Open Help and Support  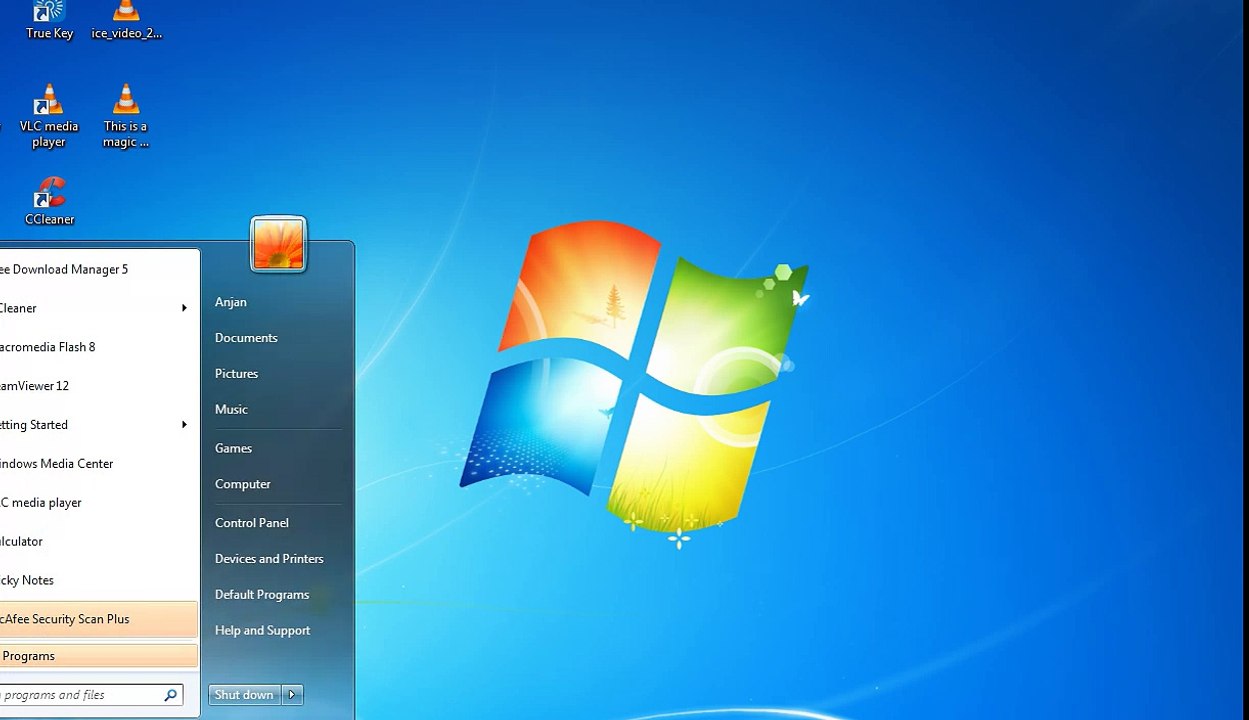[263, 631]
